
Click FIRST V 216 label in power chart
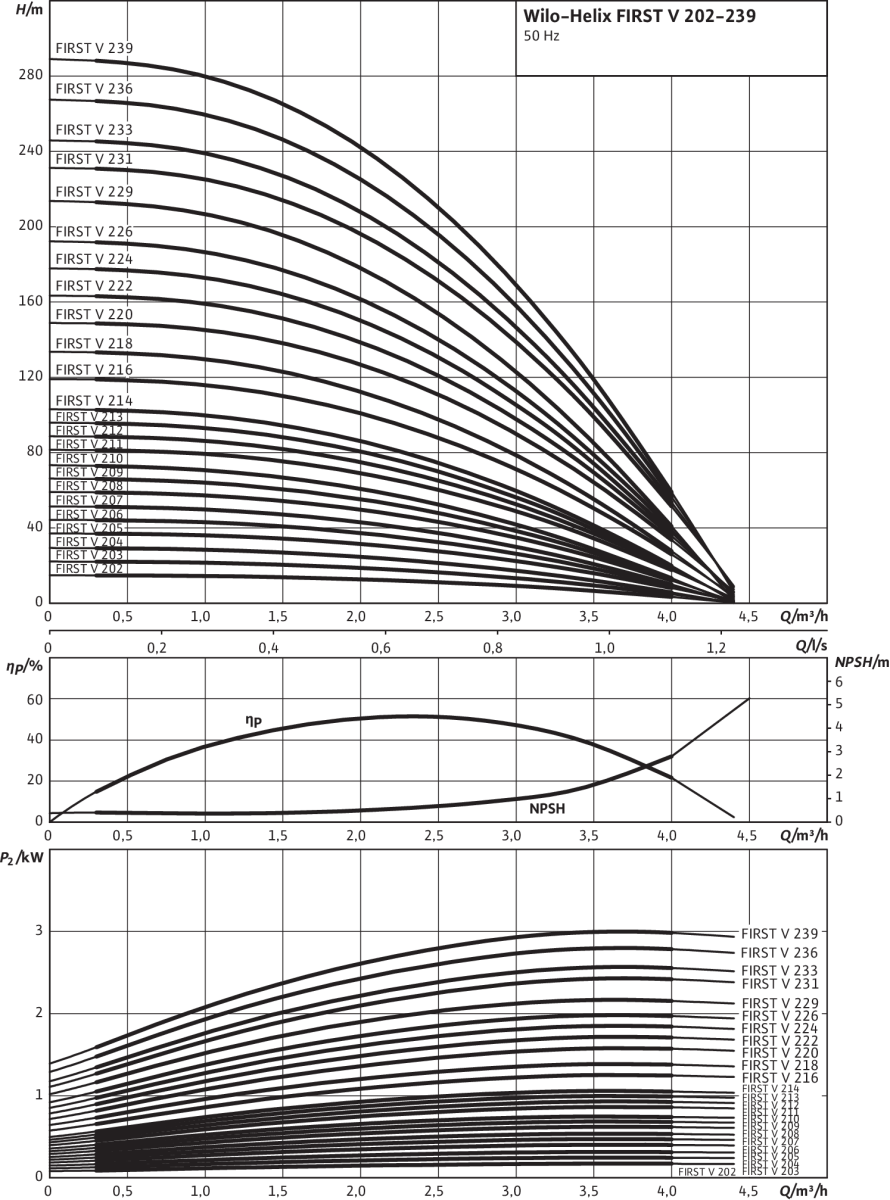pos(780,1078)
